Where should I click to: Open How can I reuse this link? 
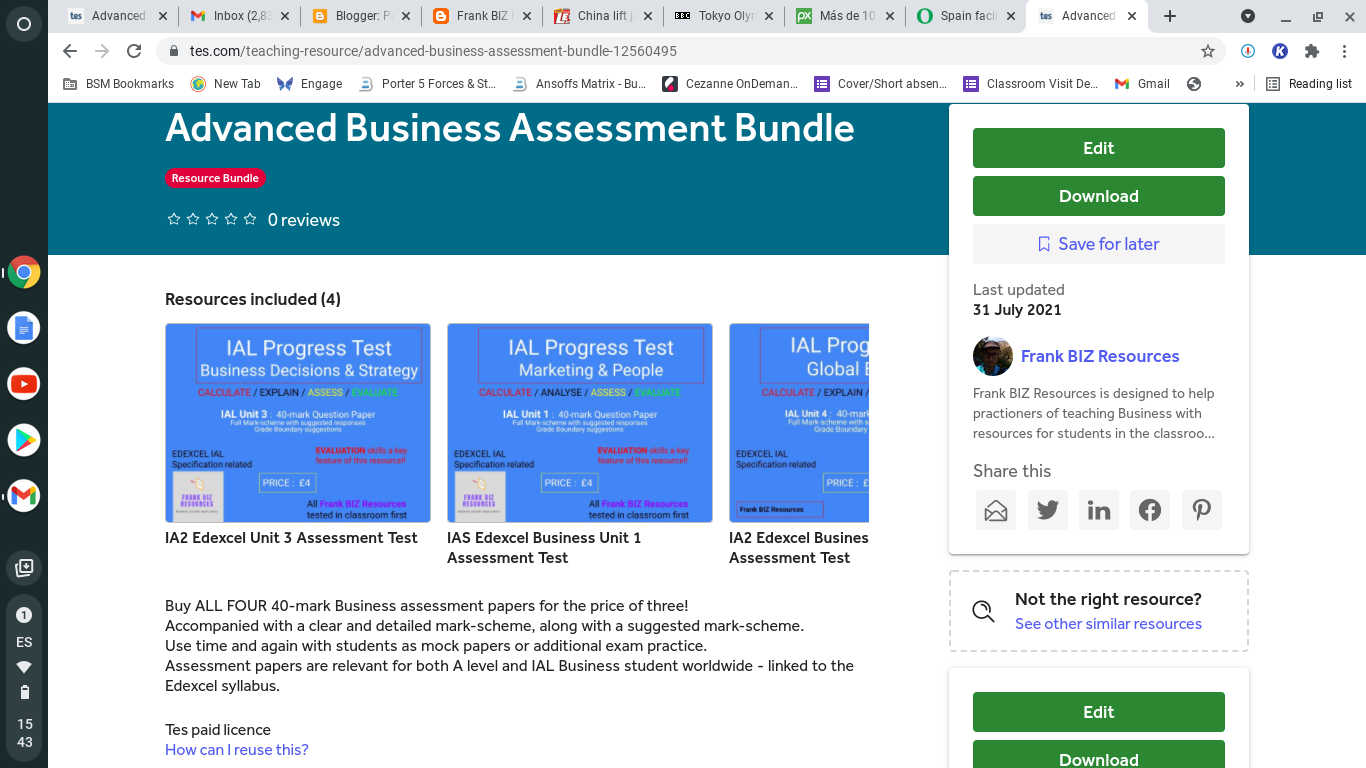point(237,750)
